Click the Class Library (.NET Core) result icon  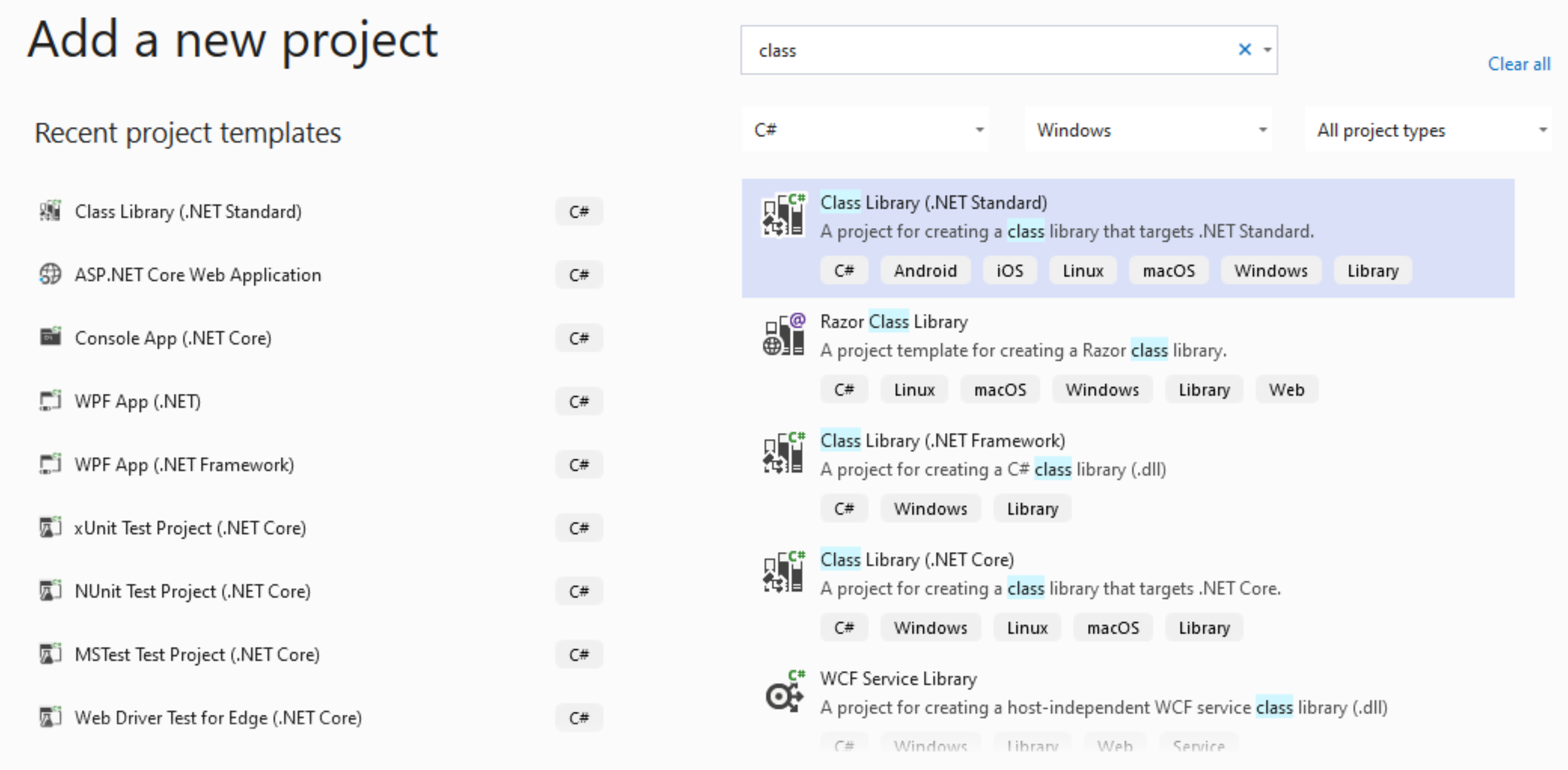click(x=784, y=572)
